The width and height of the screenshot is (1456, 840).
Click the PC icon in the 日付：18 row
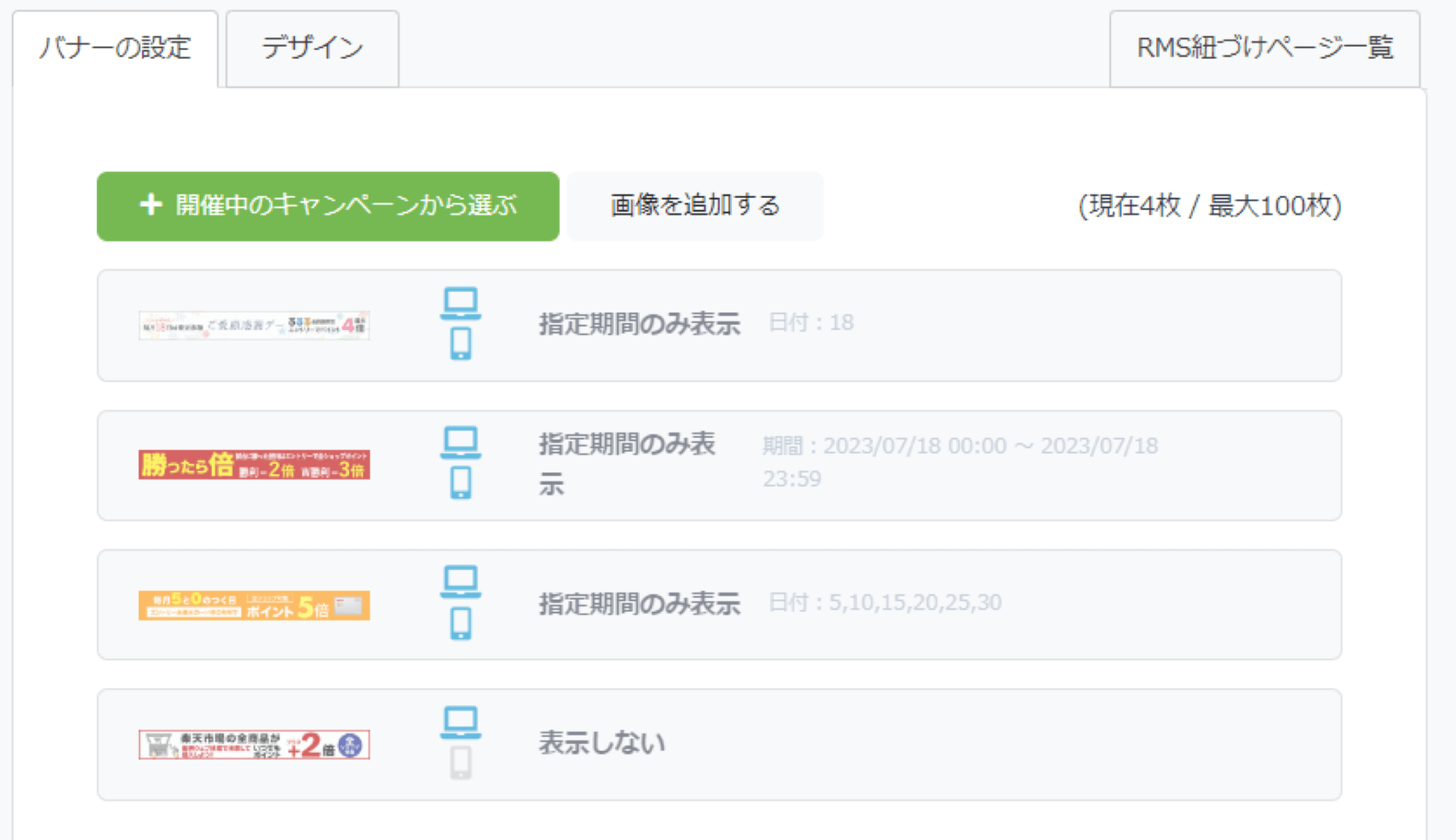click(x=461, y=304)
